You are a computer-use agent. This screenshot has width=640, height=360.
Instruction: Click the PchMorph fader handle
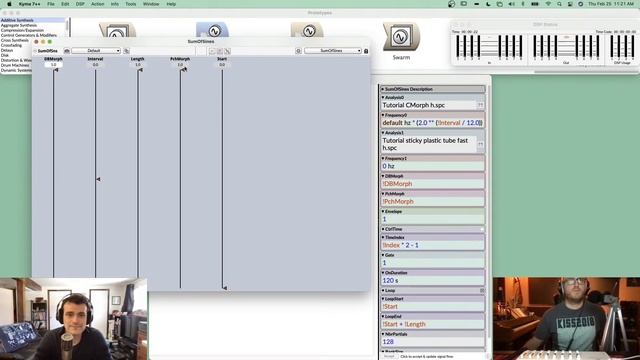coord(184,70)
